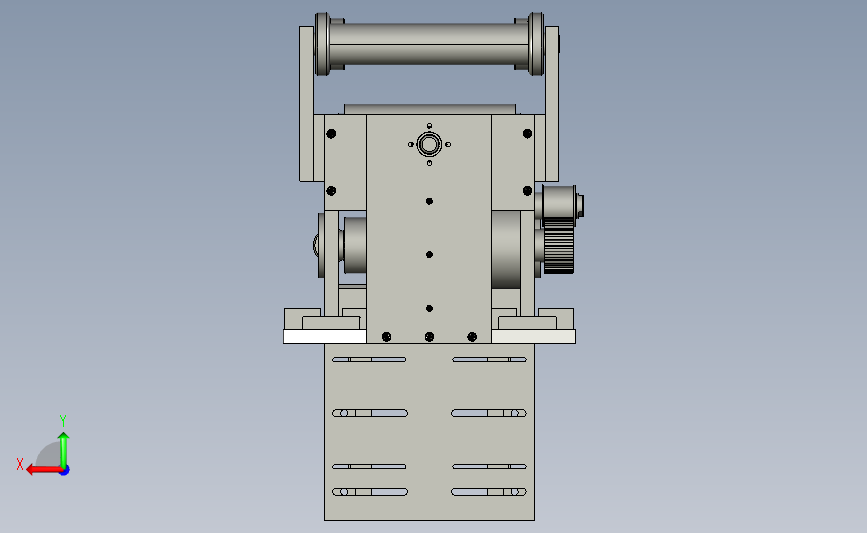867x533 pixels.
Task: Select the white mounting block on the right
Action: click(x=534, y=337)
